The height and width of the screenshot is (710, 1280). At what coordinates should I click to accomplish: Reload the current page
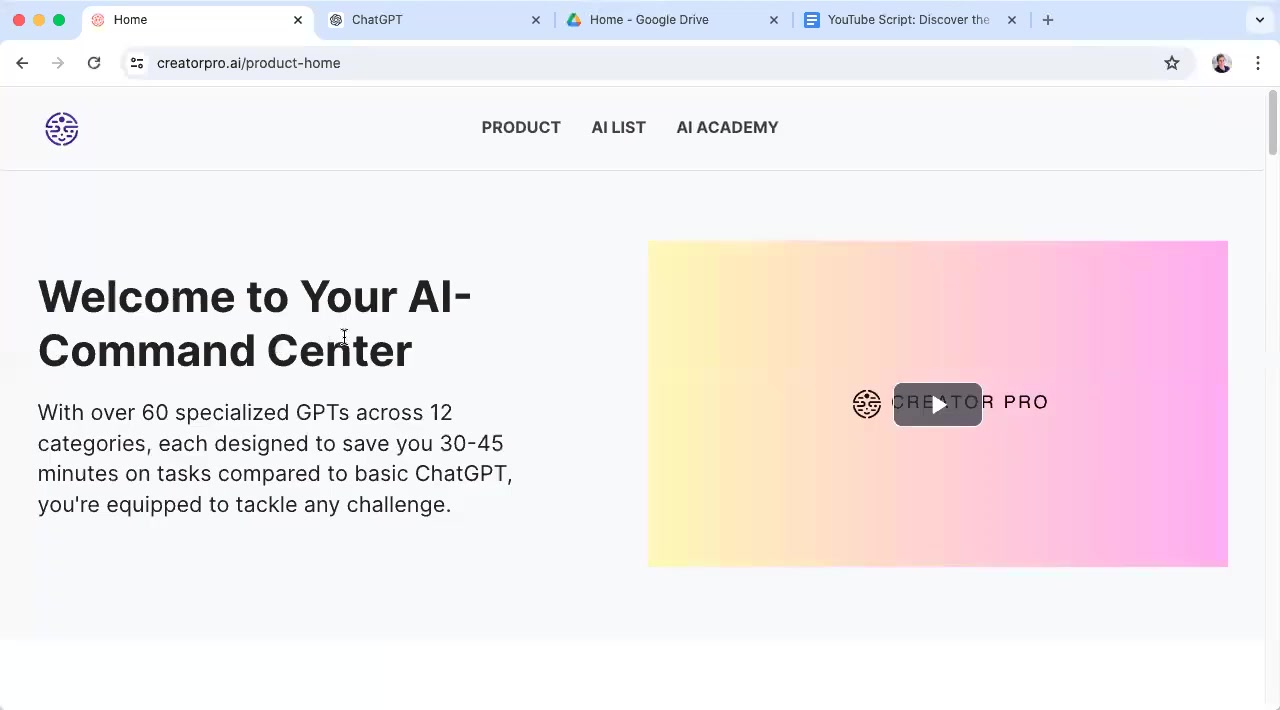(94, 63)
